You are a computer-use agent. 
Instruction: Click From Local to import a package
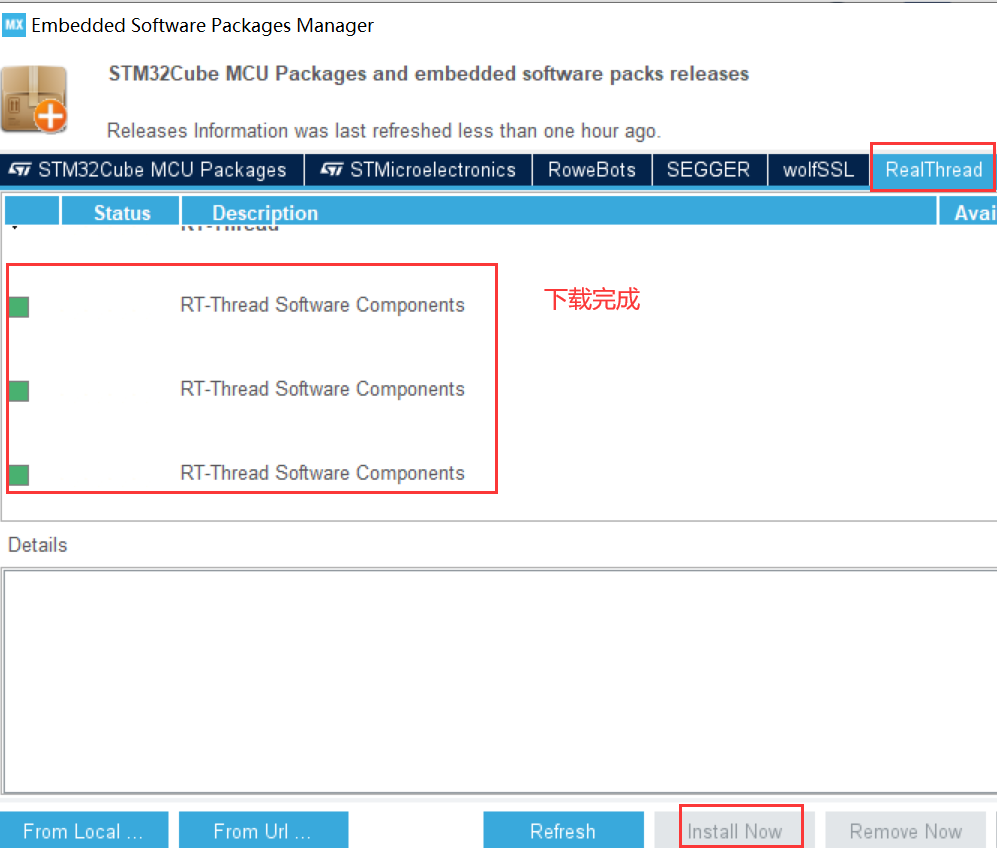click(84, 830)
